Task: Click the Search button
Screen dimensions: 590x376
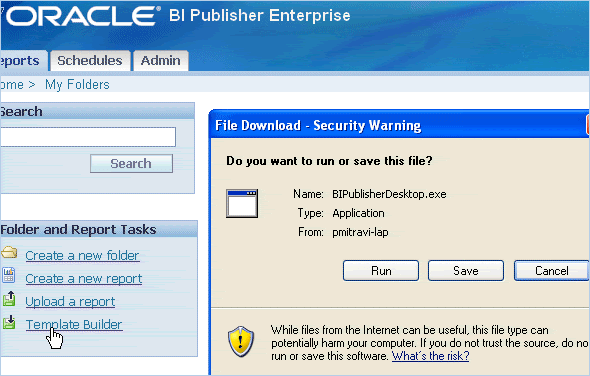Action: tap(131, 163)
